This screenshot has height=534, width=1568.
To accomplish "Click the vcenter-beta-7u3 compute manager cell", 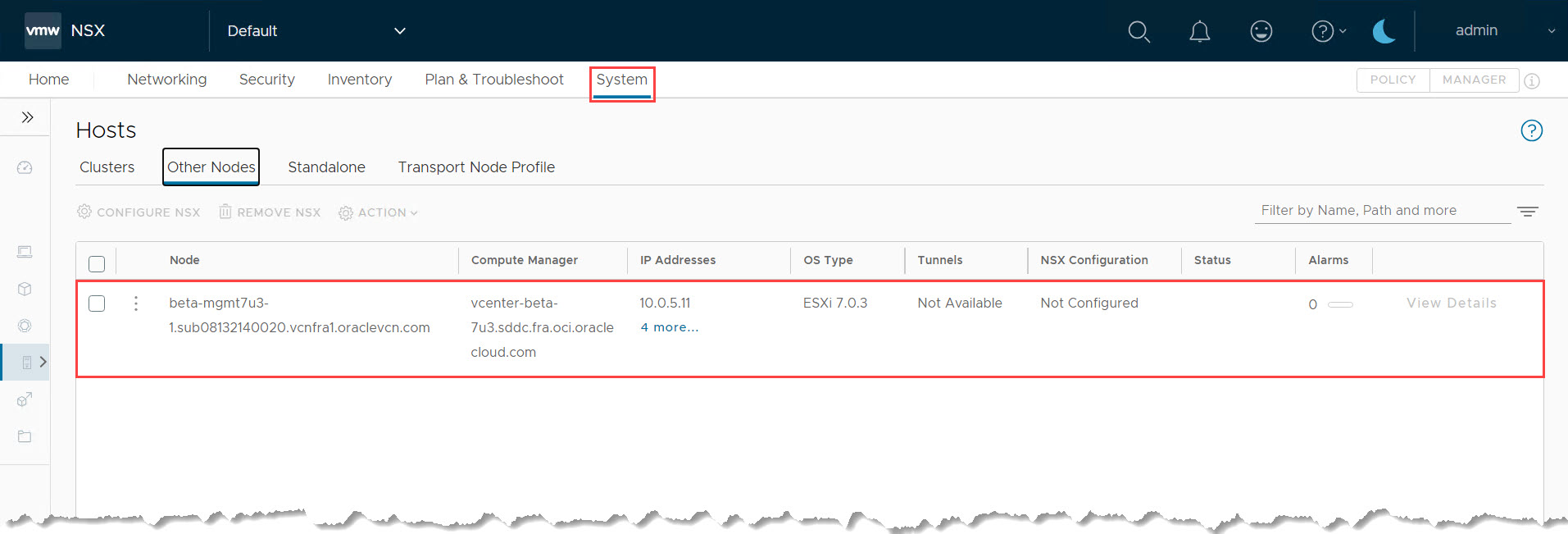I will [542, 327].
